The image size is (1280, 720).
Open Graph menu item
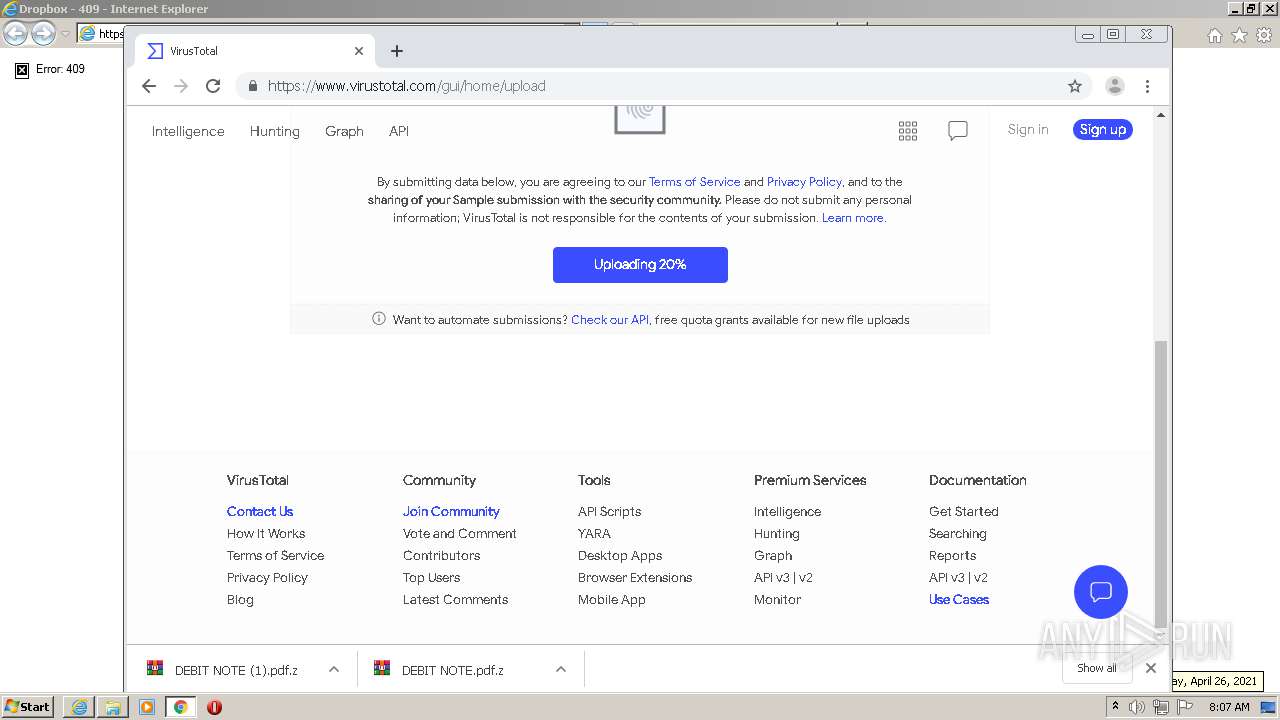coord(344,131)
